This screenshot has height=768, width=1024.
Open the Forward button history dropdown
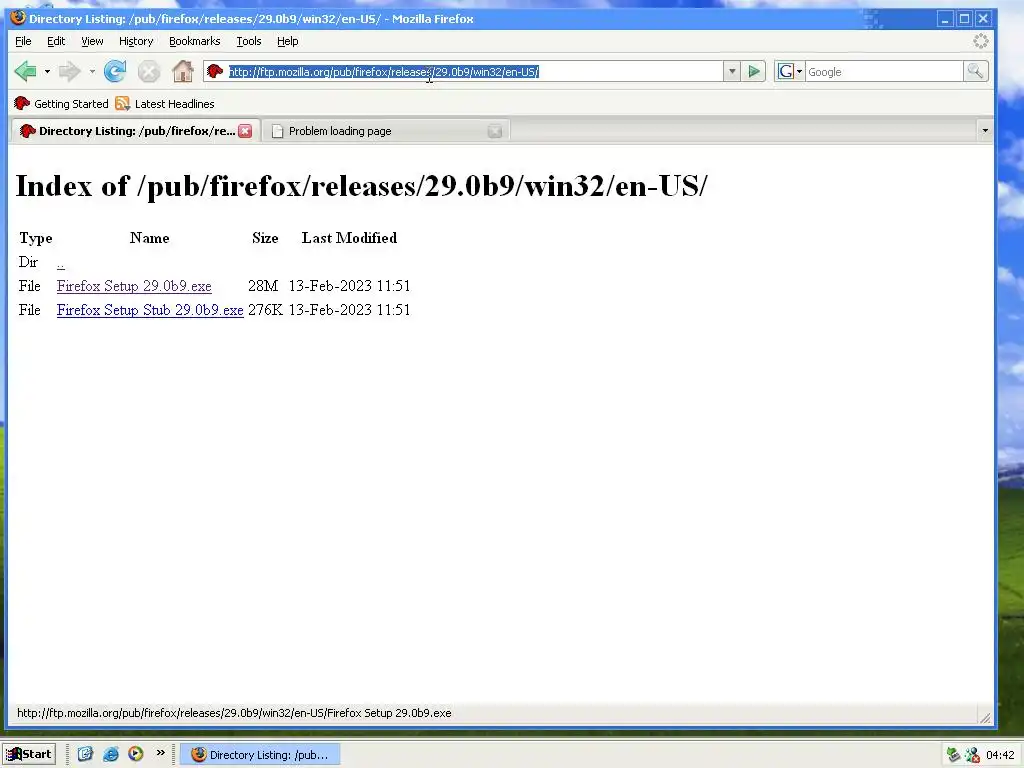(x=92, y=71)
